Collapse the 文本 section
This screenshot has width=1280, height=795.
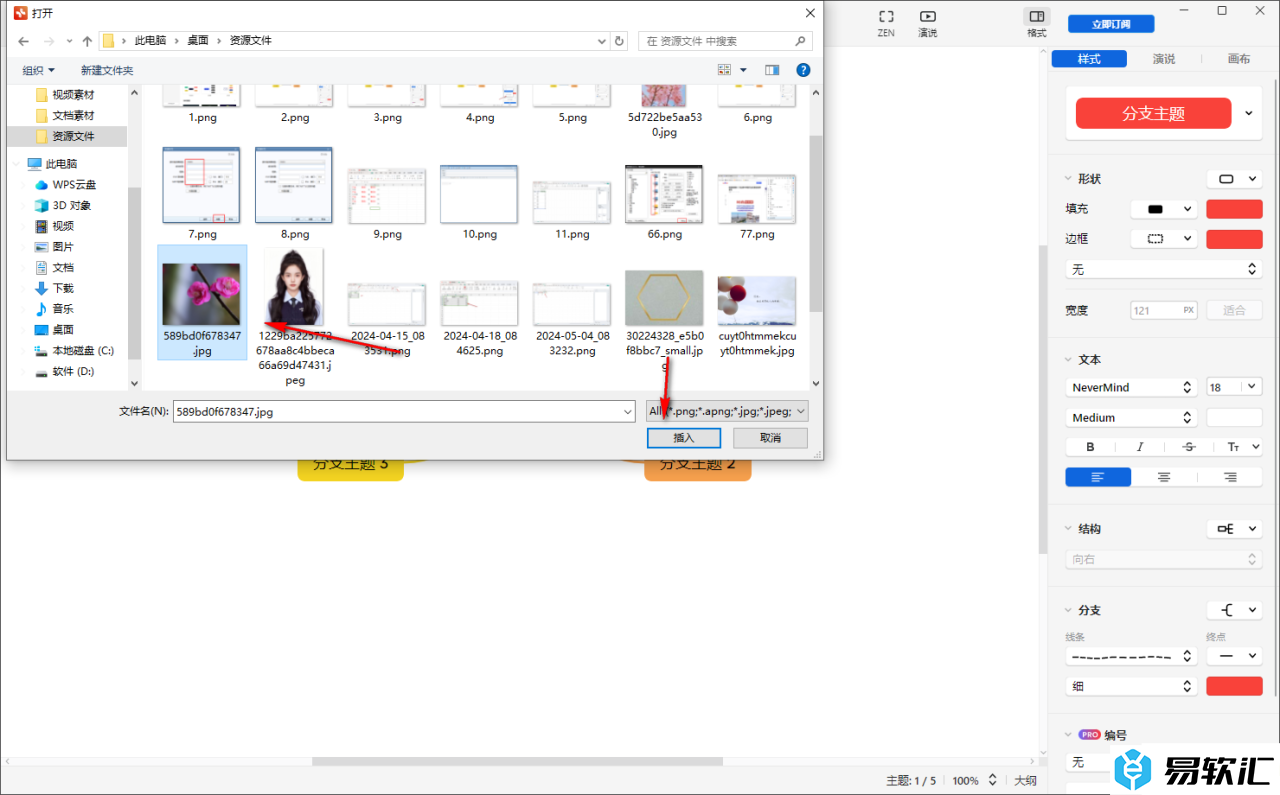(1069, 359)
